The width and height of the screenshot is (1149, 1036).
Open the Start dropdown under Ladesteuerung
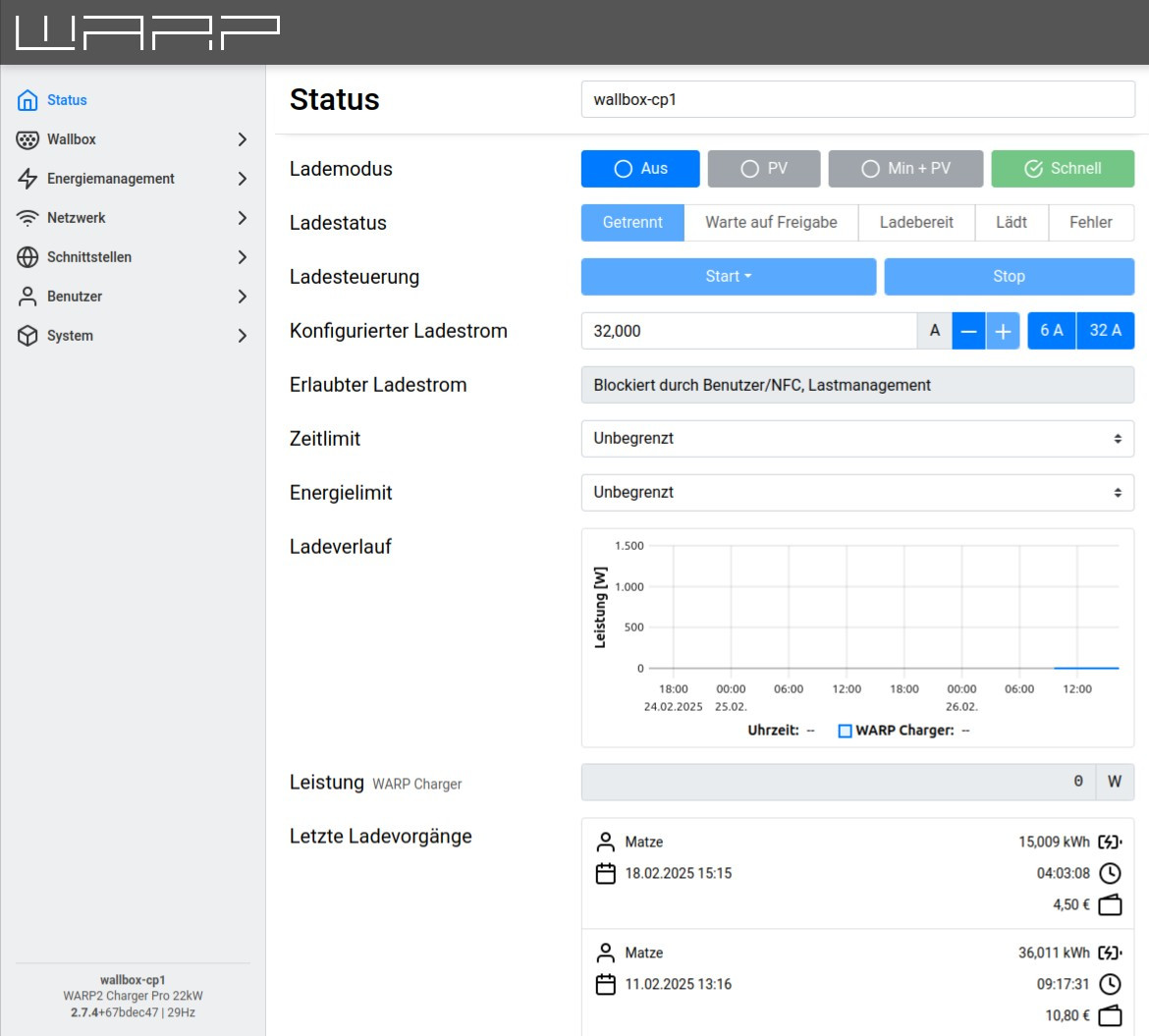(x=728, y=277)
